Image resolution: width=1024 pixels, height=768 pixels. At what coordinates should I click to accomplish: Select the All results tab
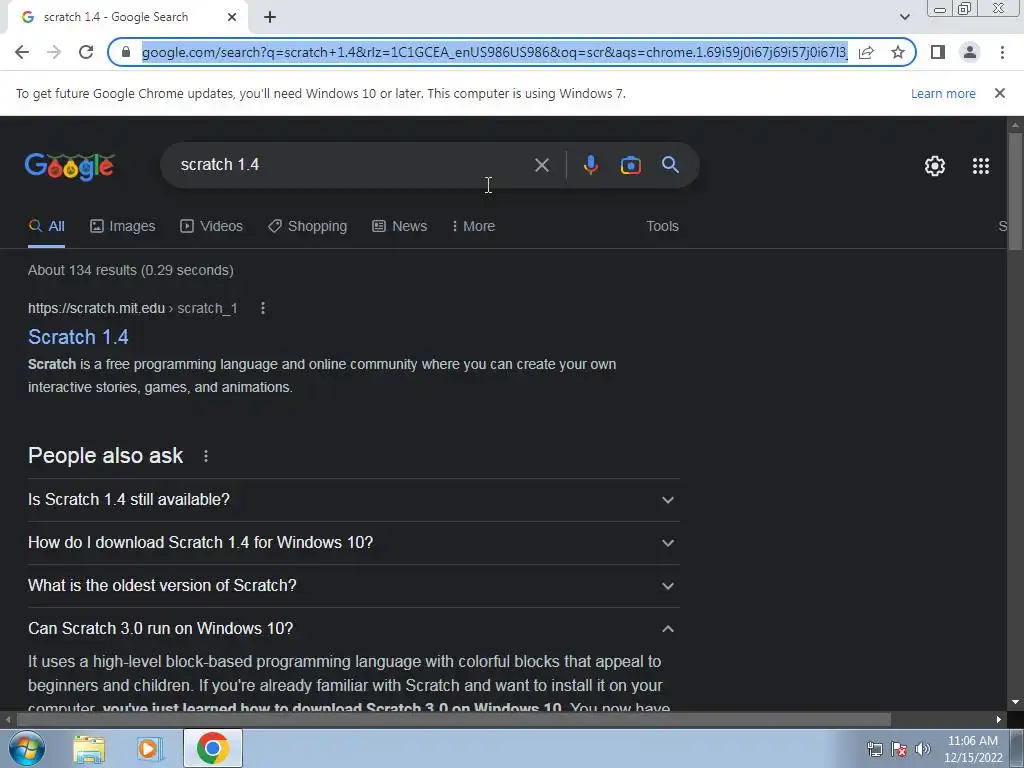[46, 227]
